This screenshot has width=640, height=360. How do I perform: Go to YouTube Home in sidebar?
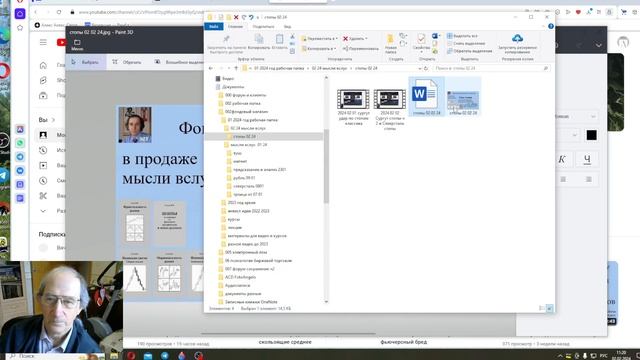click(x=43, y=65)
